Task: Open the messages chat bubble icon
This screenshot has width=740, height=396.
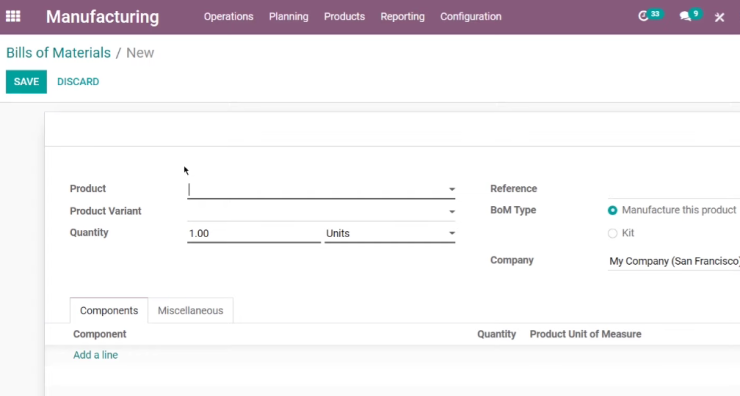Action: click(685, 17)
